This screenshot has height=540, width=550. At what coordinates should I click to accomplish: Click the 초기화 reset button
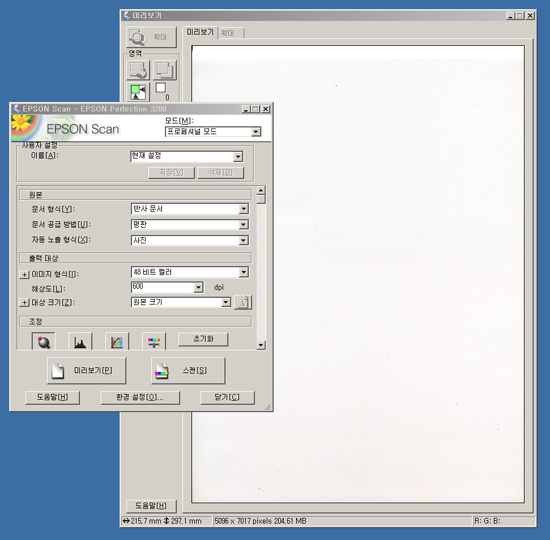click(x=203, y=339)
